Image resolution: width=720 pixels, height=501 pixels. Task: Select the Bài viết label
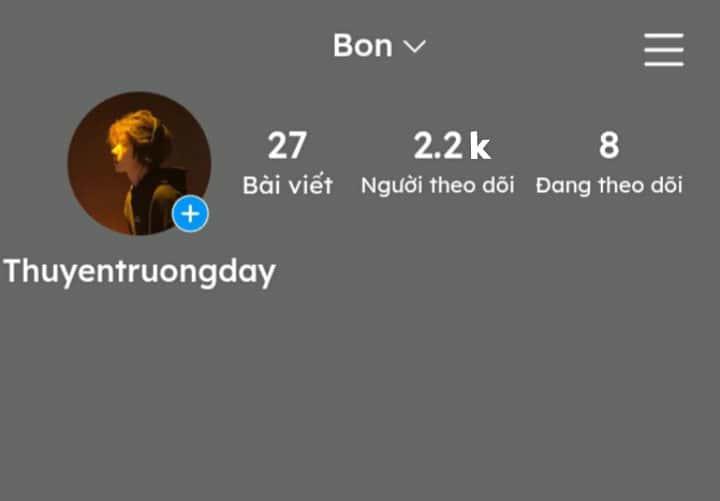(287, 185)
